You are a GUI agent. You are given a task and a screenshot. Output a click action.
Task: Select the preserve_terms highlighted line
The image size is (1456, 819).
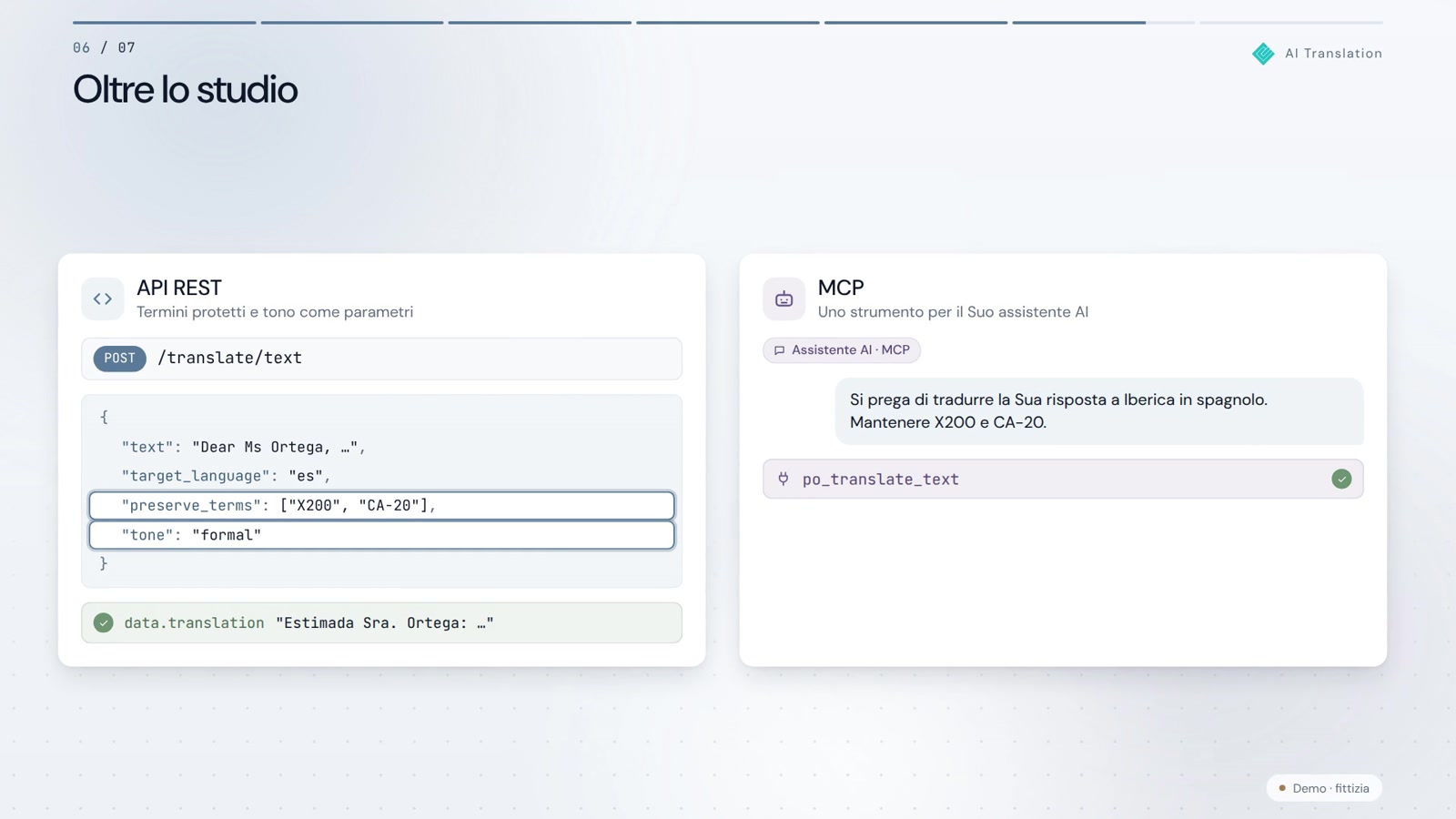point(381,505)
